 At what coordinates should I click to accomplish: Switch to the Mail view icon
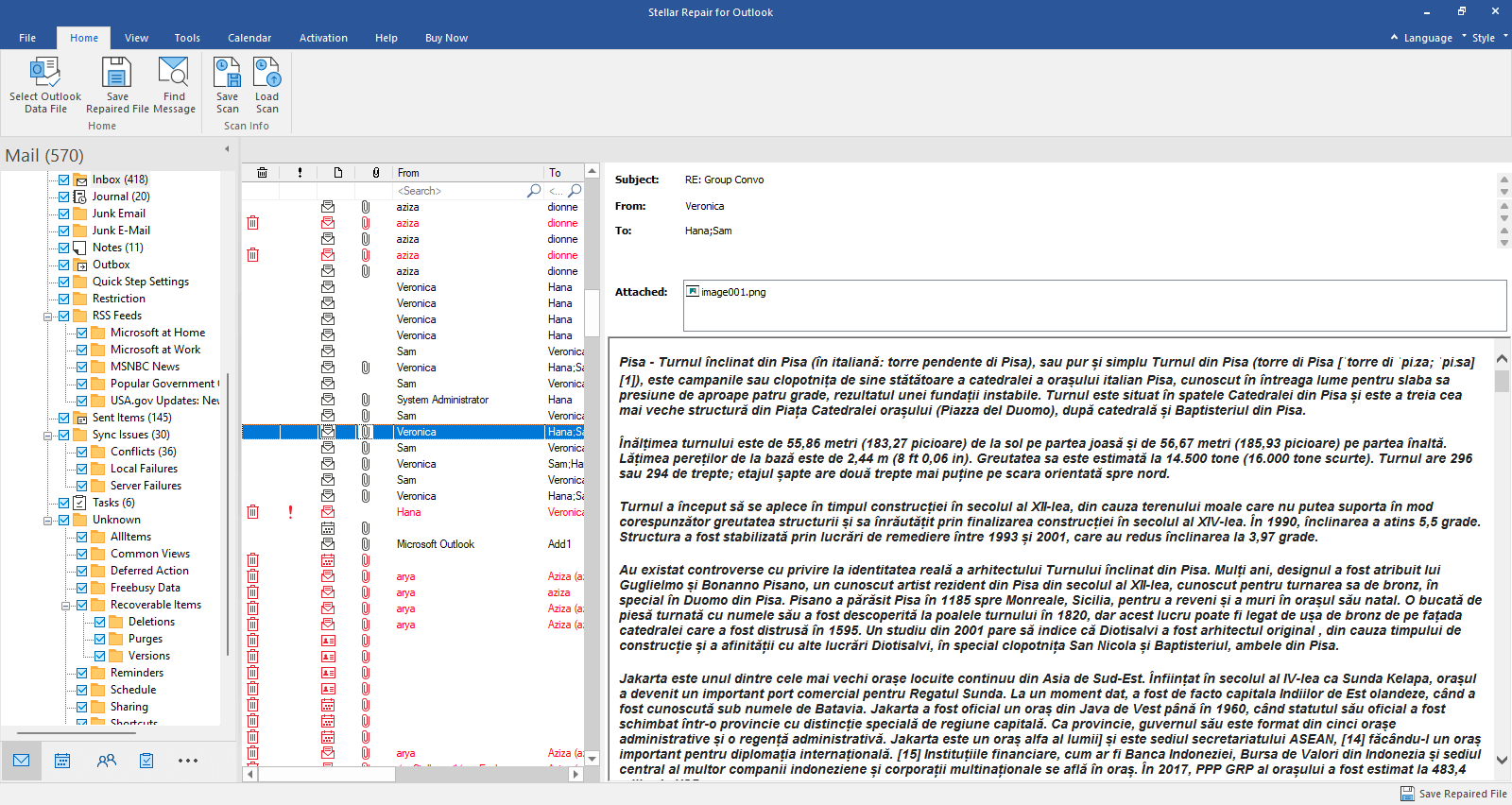(21, 761)
